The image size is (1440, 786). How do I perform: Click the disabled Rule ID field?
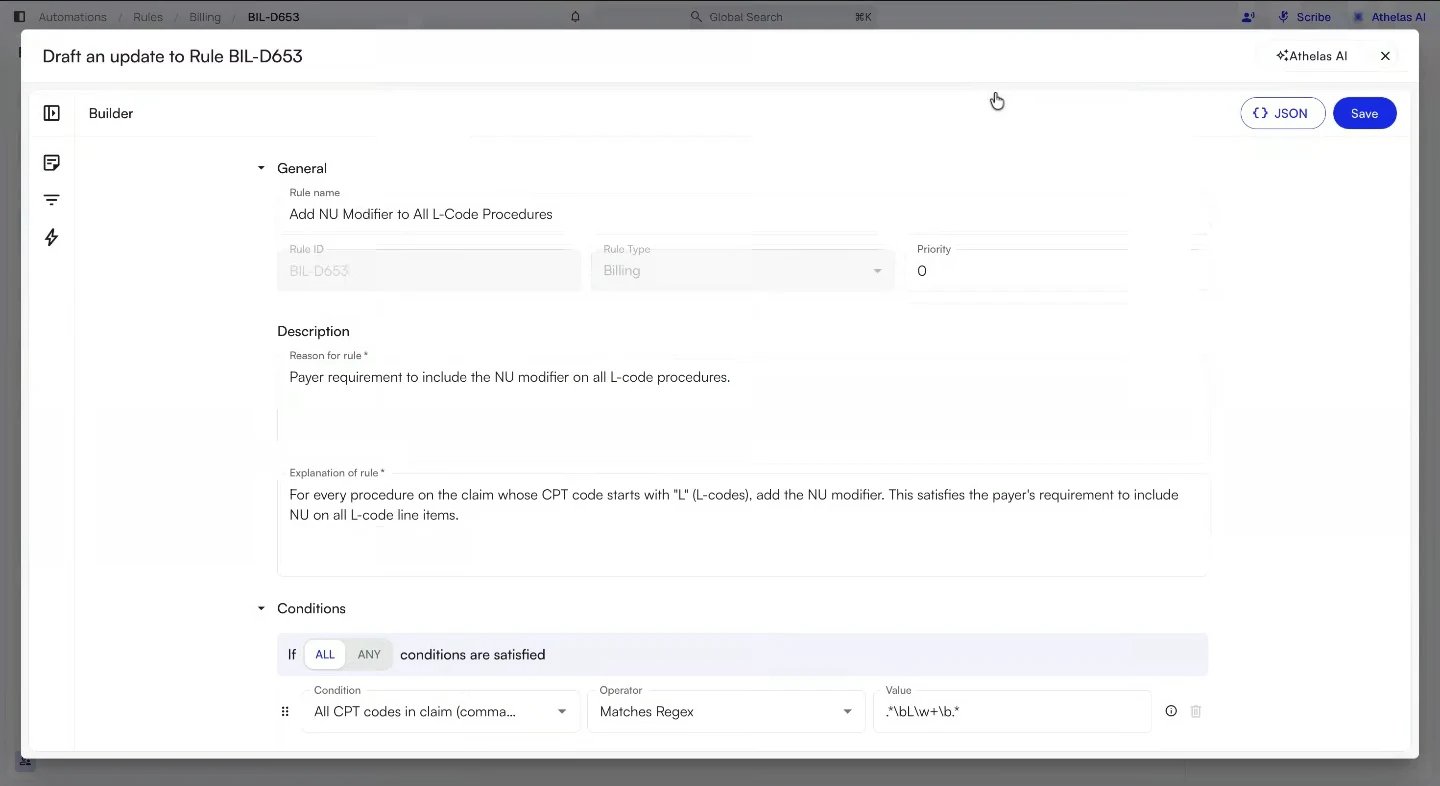429,270
